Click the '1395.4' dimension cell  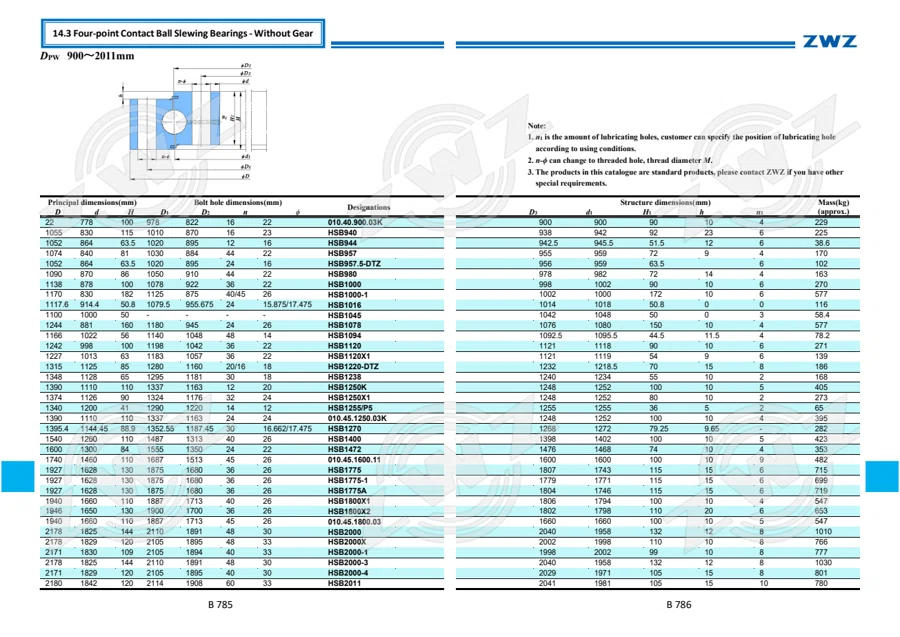[57, 429]
